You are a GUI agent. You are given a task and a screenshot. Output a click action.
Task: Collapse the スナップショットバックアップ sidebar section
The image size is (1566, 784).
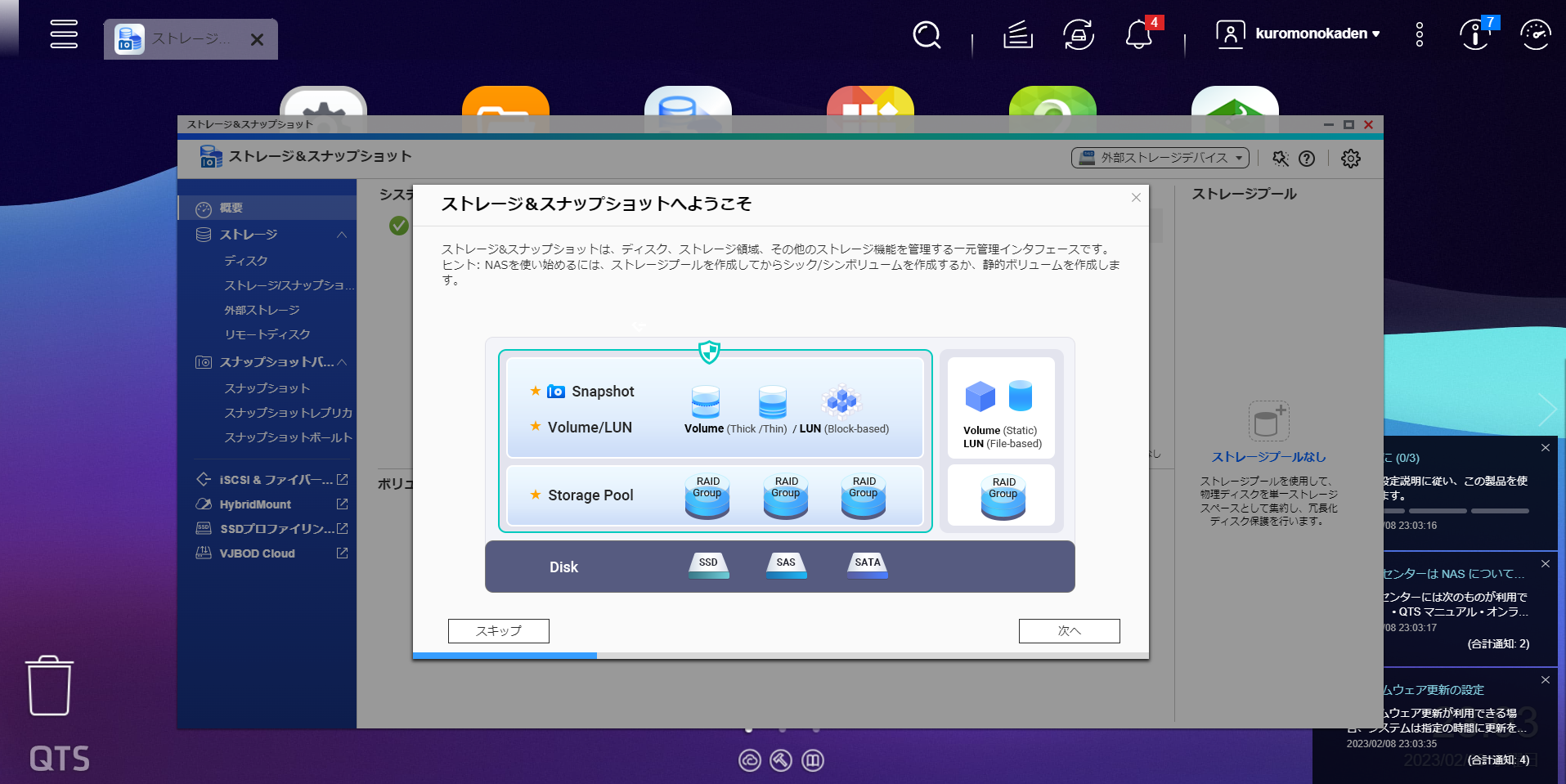[342, 362]
